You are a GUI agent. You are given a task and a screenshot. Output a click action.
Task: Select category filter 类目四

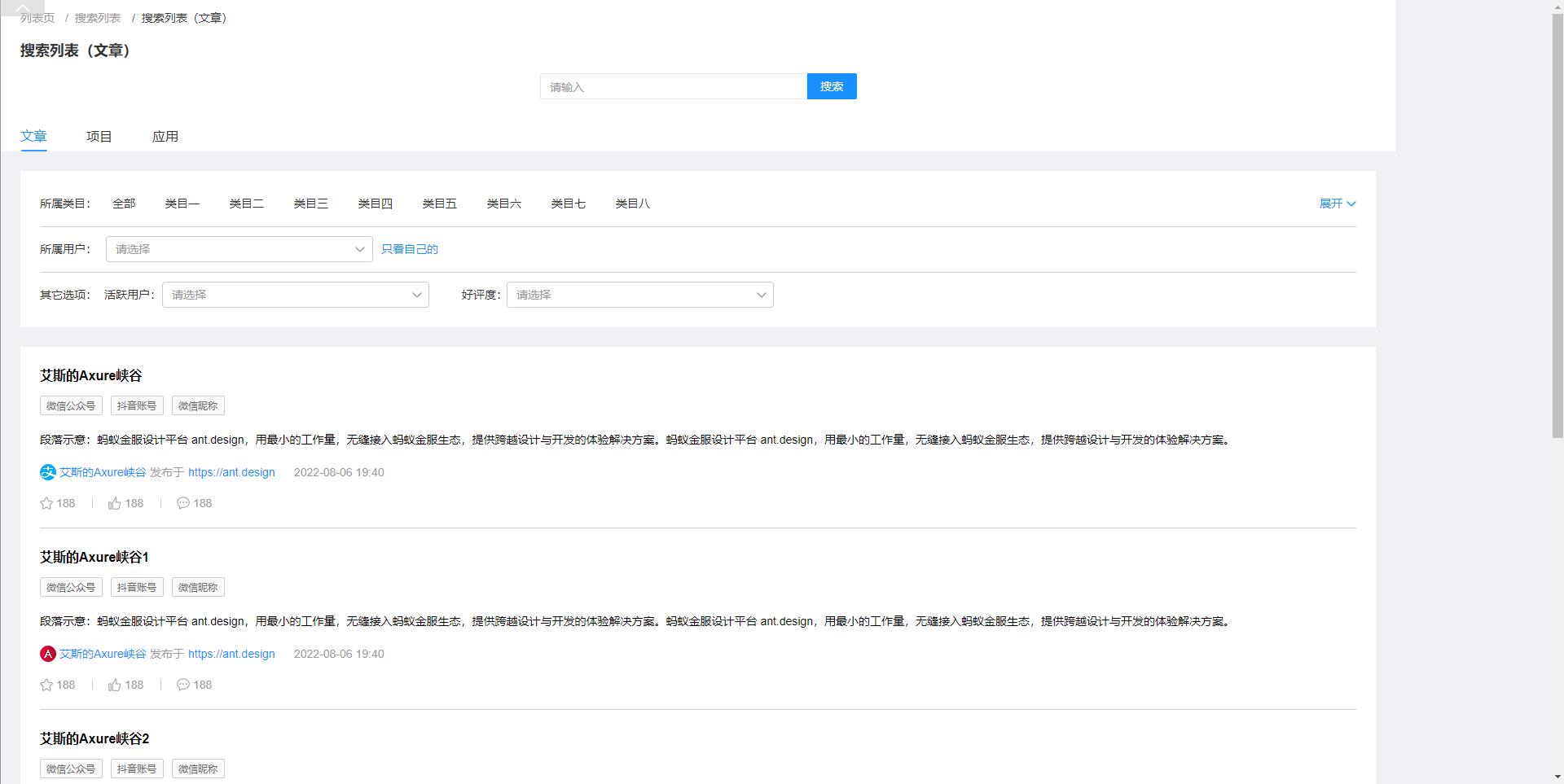click(376, 204)
